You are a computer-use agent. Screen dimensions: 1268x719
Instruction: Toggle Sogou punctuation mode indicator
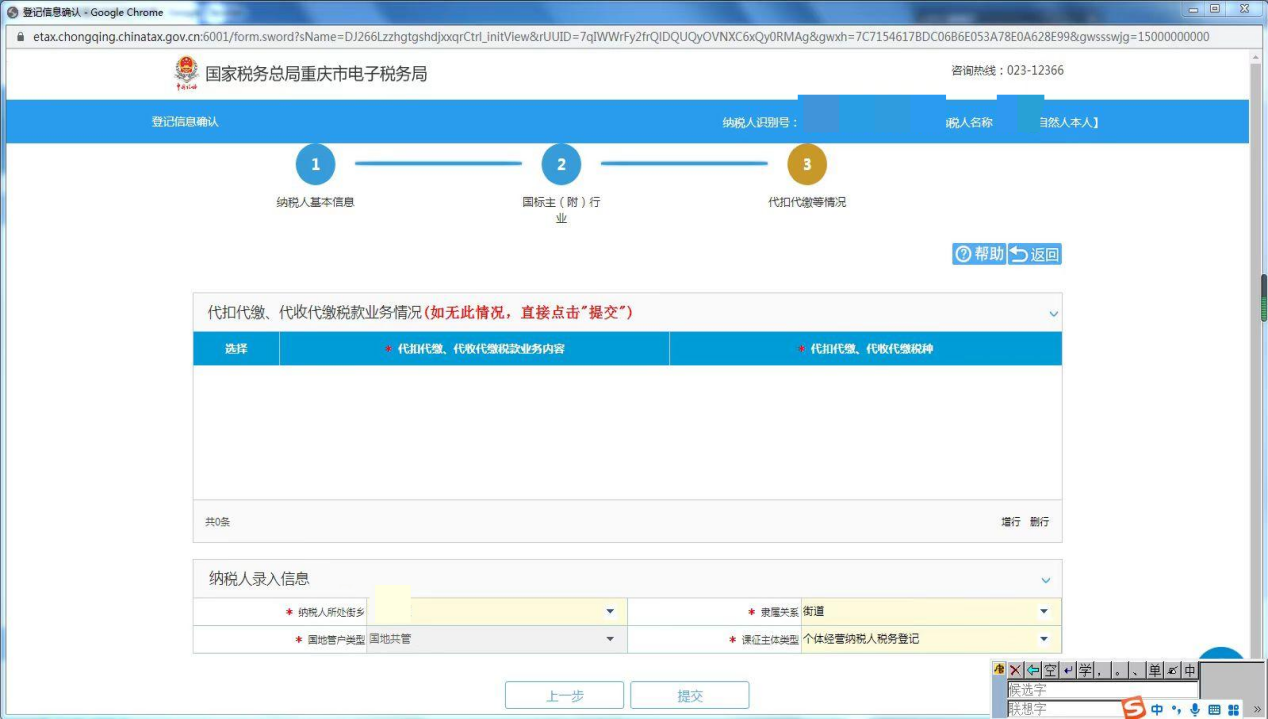[x=1176, y=710]
